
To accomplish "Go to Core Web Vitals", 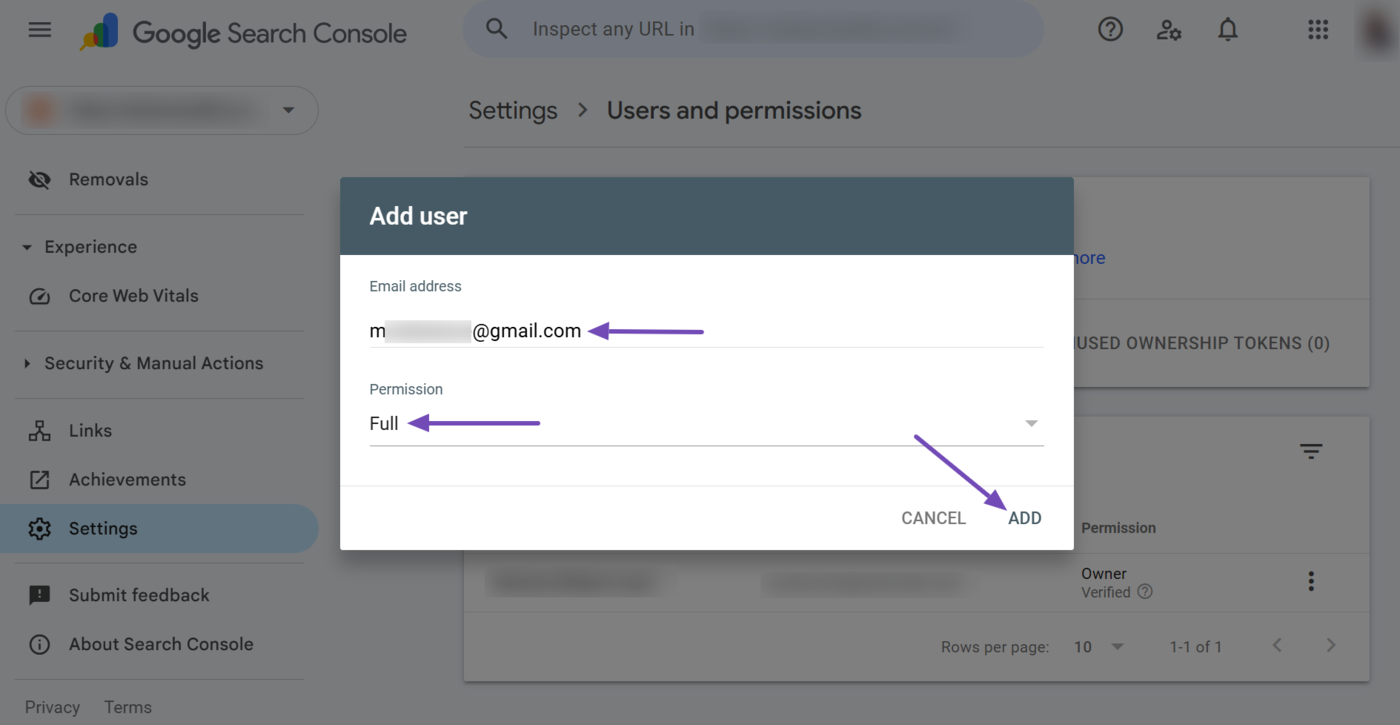I will tap(133, 296).
